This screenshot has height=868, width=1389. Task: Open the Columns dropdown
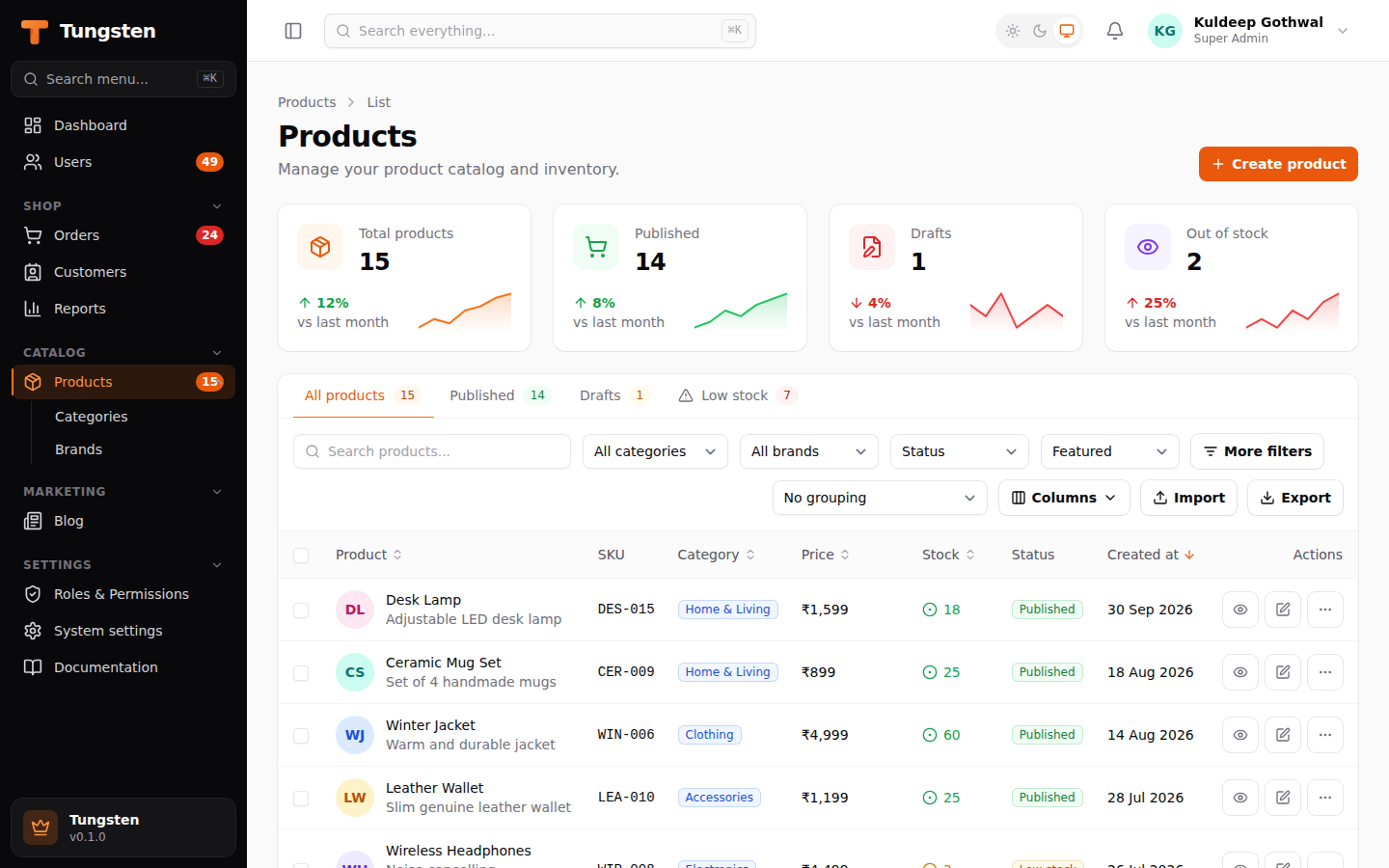[1064, 498]
